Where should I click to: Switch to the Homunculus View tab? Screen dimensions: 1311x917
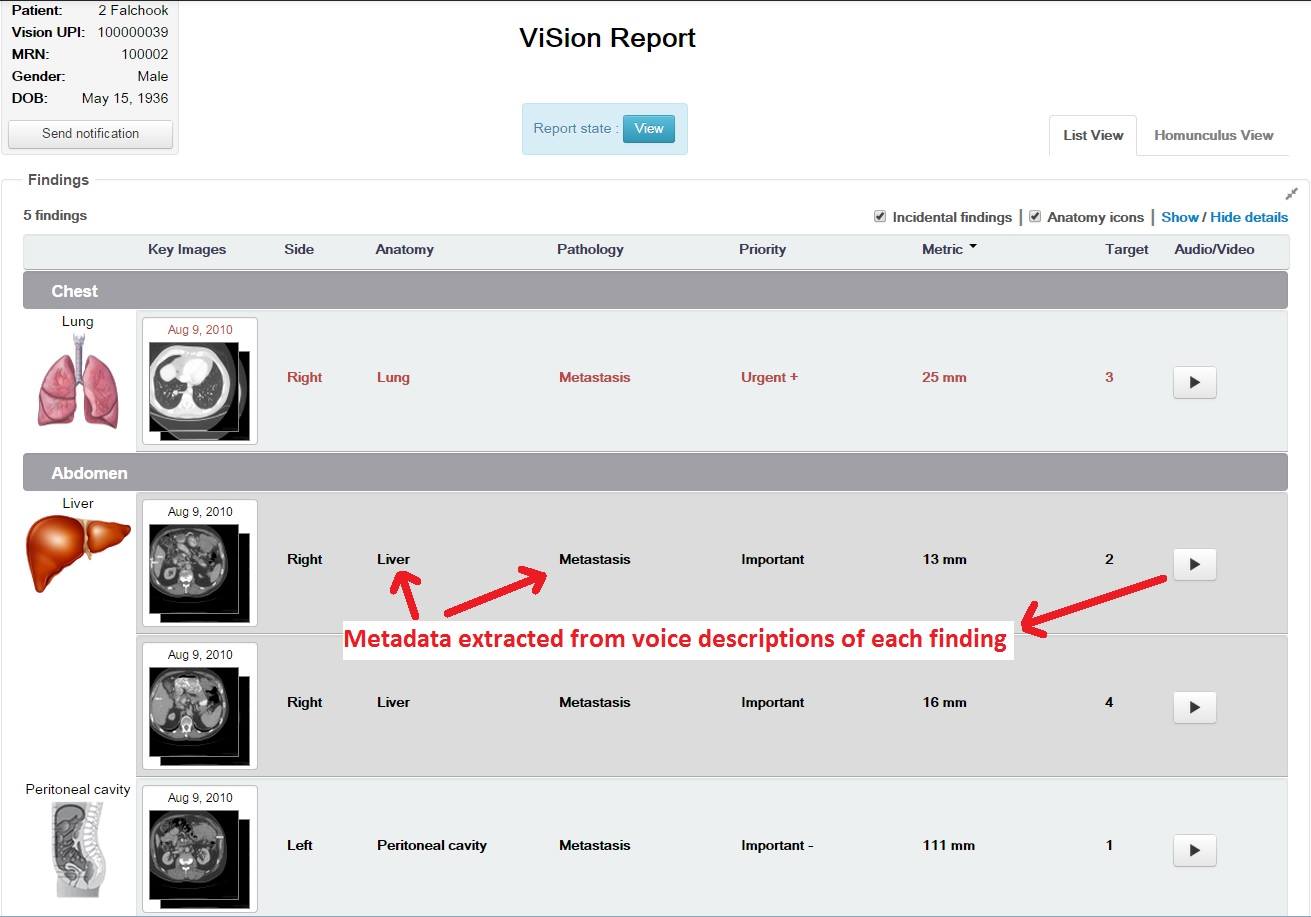[1213, 135]
